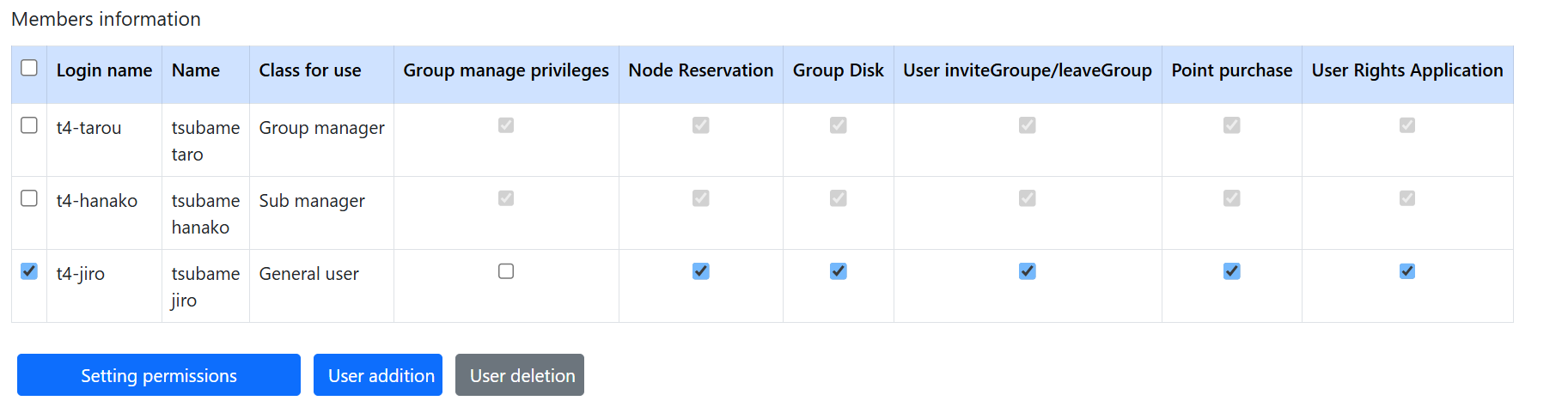This screenshot has height=413, width=1568.
Task: Click the Setting permissions button
Action: click(x=159, y=375)
